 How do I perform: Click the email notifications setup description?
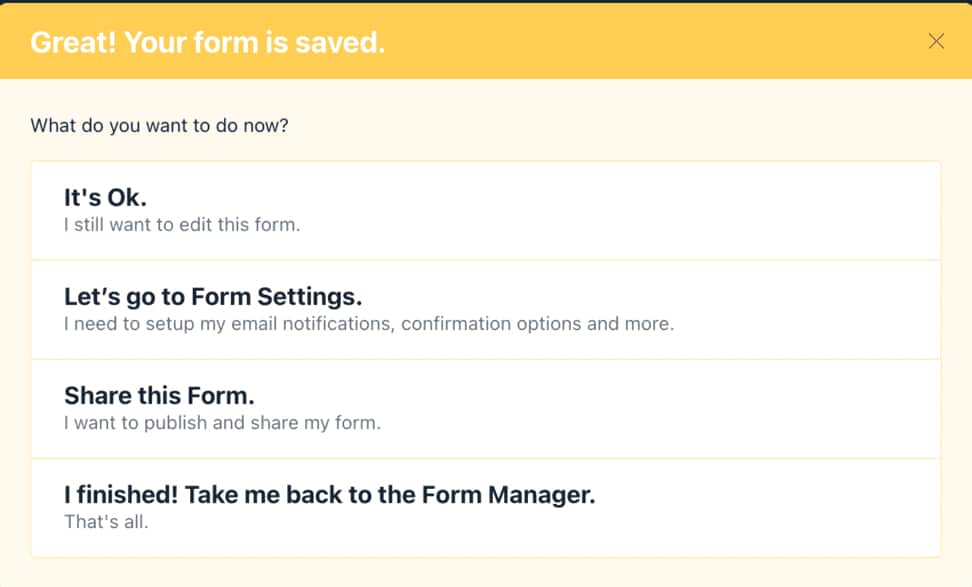pos(368,324)
